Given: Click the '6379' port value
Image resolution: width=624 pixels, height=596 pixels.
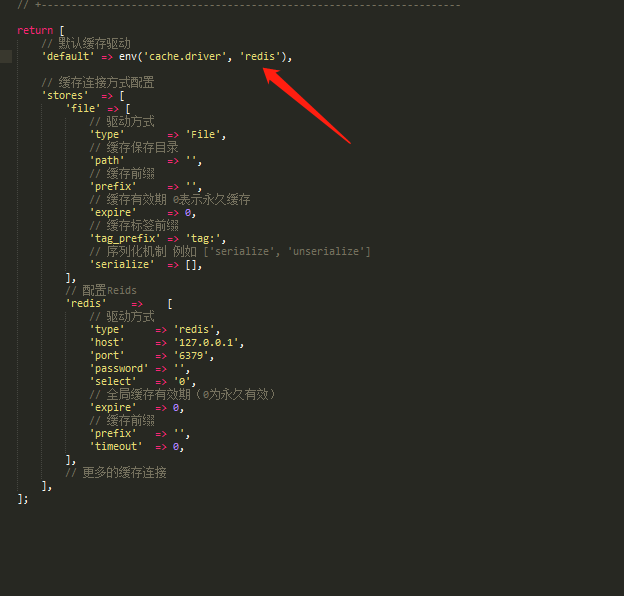Looking at the screenshot, I should (x=193, y=355).
